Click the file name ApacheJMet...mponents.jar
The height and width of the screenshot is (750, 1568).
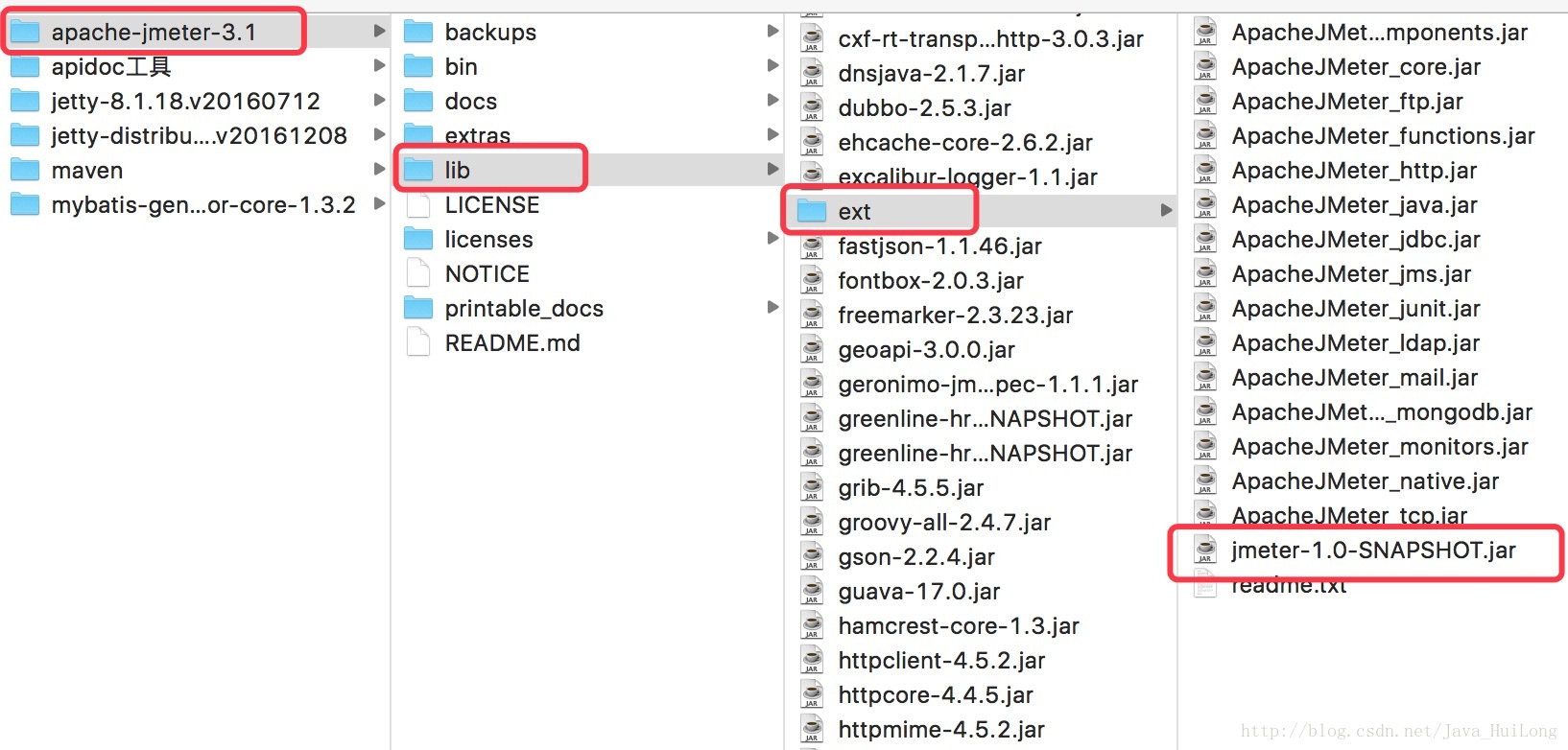1380,33
